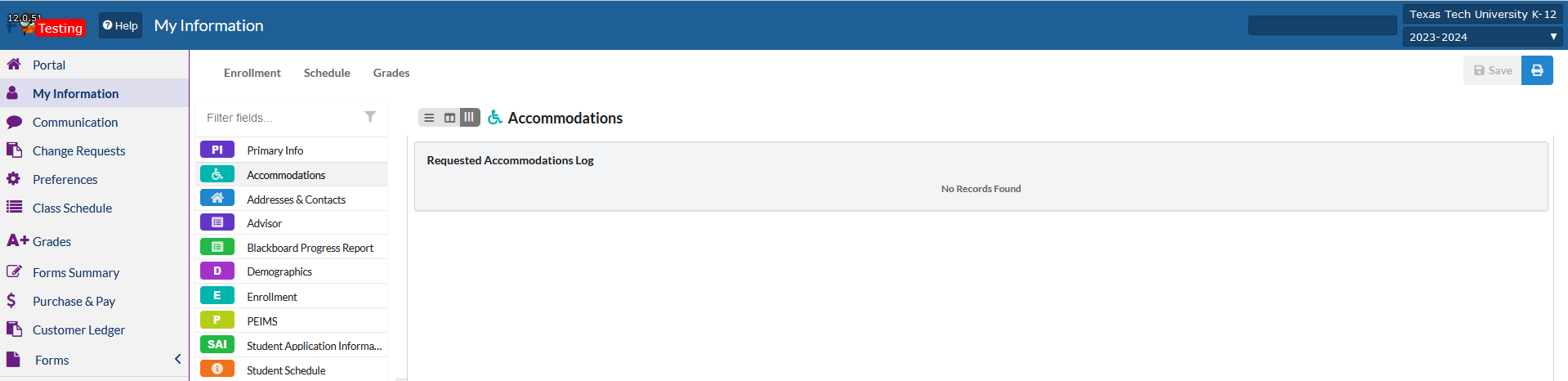This screenshot has width=1568, height=381.
Task: Collapse the Forms sidebar chevron
Action: (178, 359)
